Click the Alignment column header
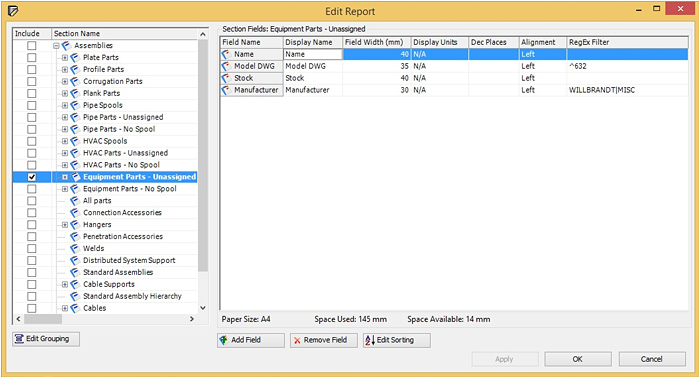 543,42
